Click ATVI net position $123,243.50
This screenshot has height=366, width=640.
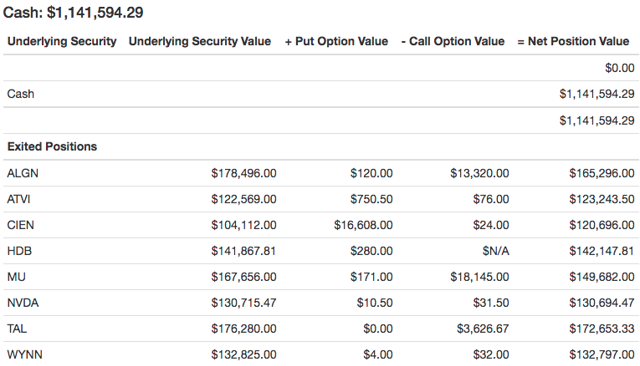[x=602, y=199]
